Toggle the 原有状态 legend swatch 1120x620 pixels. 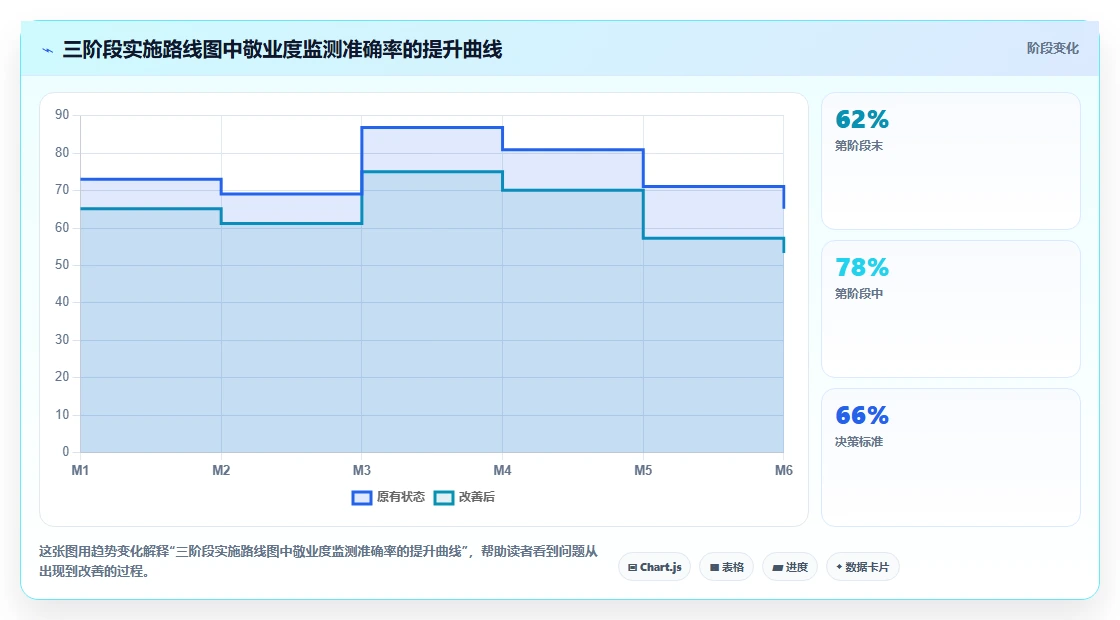pos(361,498)
